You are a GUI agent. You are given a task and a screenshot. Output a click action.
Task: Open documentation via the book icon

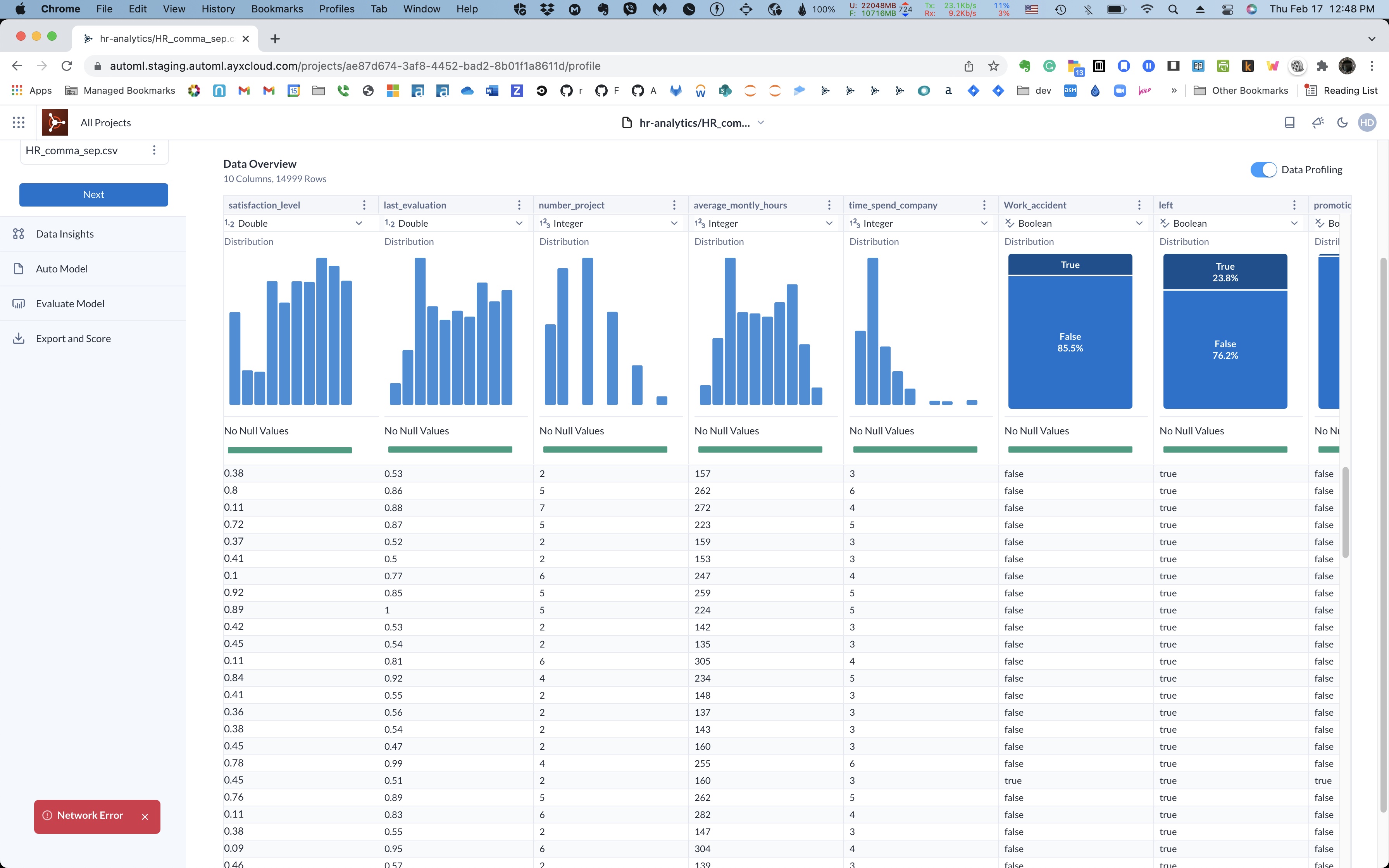1289,122
